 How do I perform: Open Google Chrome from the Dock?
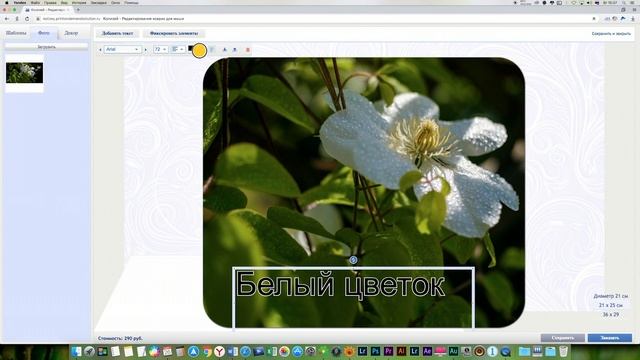coord(207,351)
